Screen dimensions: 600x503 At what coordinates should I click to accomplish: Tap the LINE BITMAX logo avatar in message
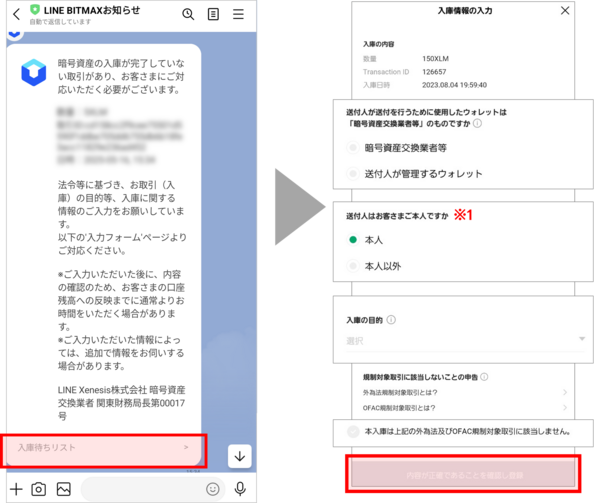coord(34,72)
